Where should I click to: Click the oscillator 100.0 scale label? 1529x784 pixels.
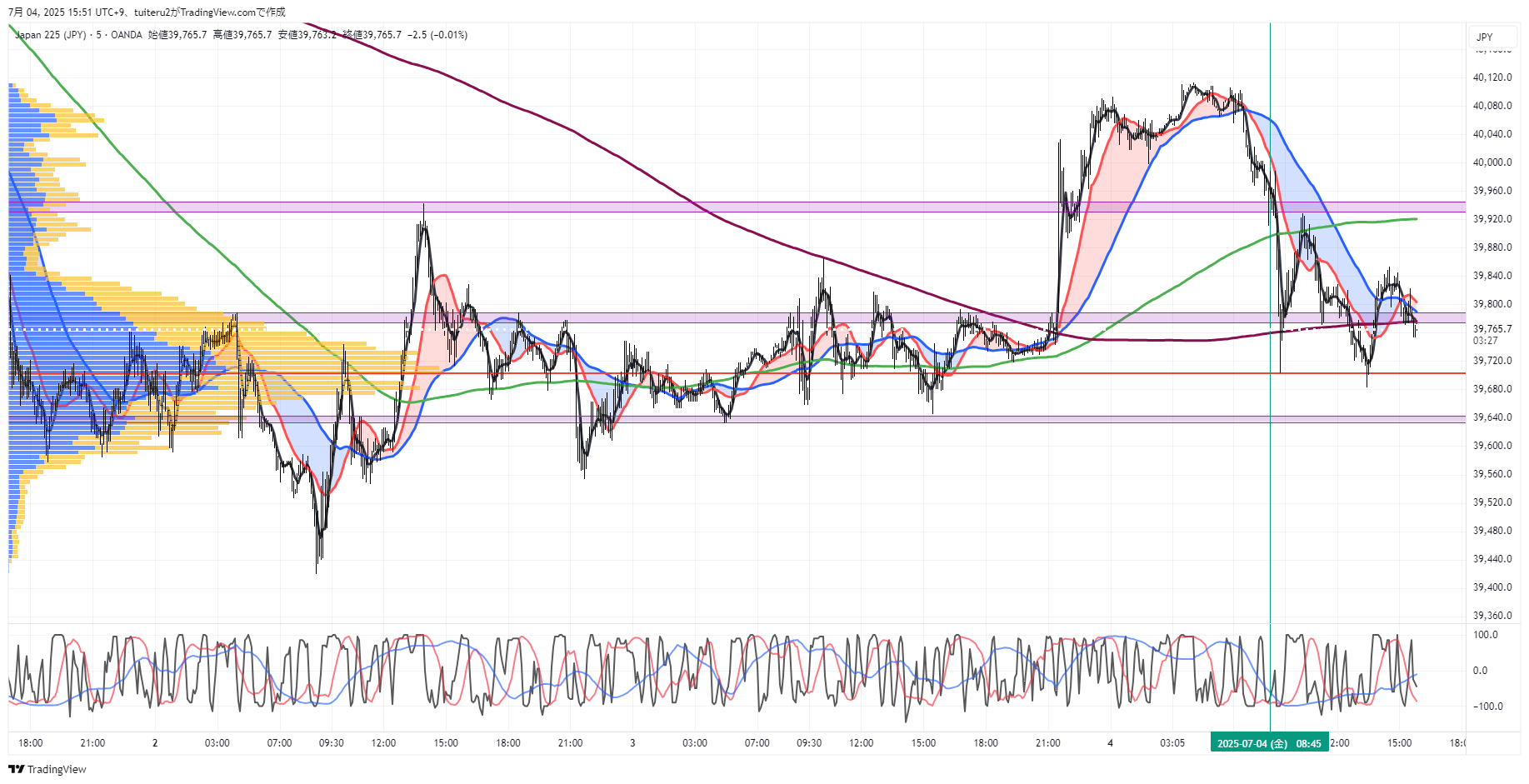[1486, 635]
